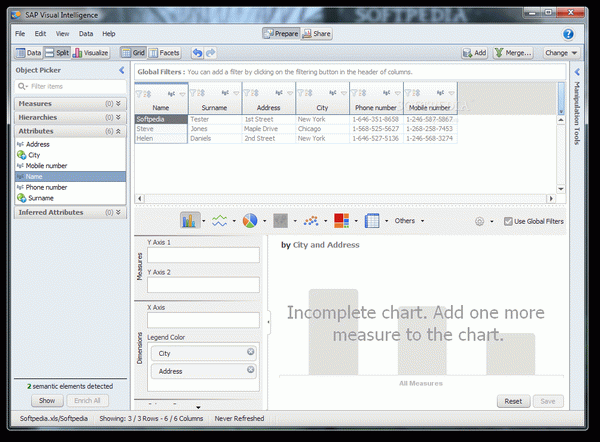Screen dimensions: 600x442
Task: Toggle Use Global Filters checkbox
Action: [508, 221]
